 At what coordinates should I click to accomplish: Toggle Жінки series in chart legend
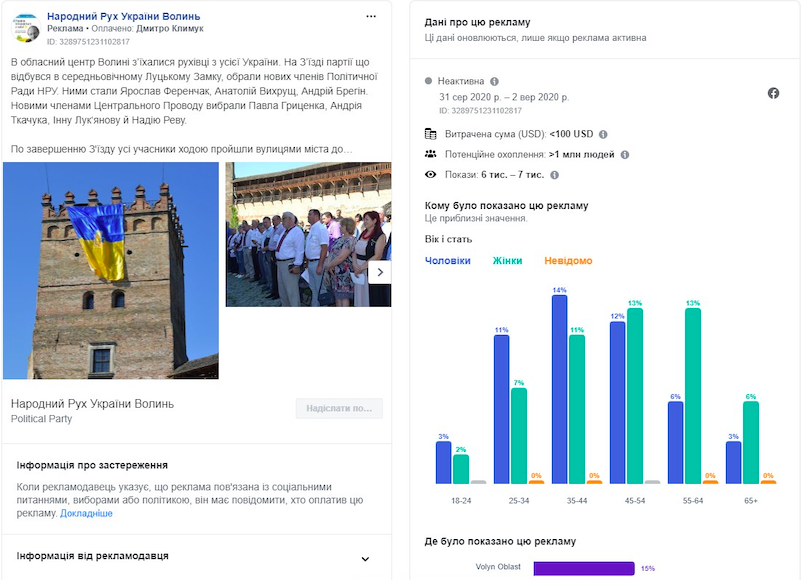tap(507, 261)
